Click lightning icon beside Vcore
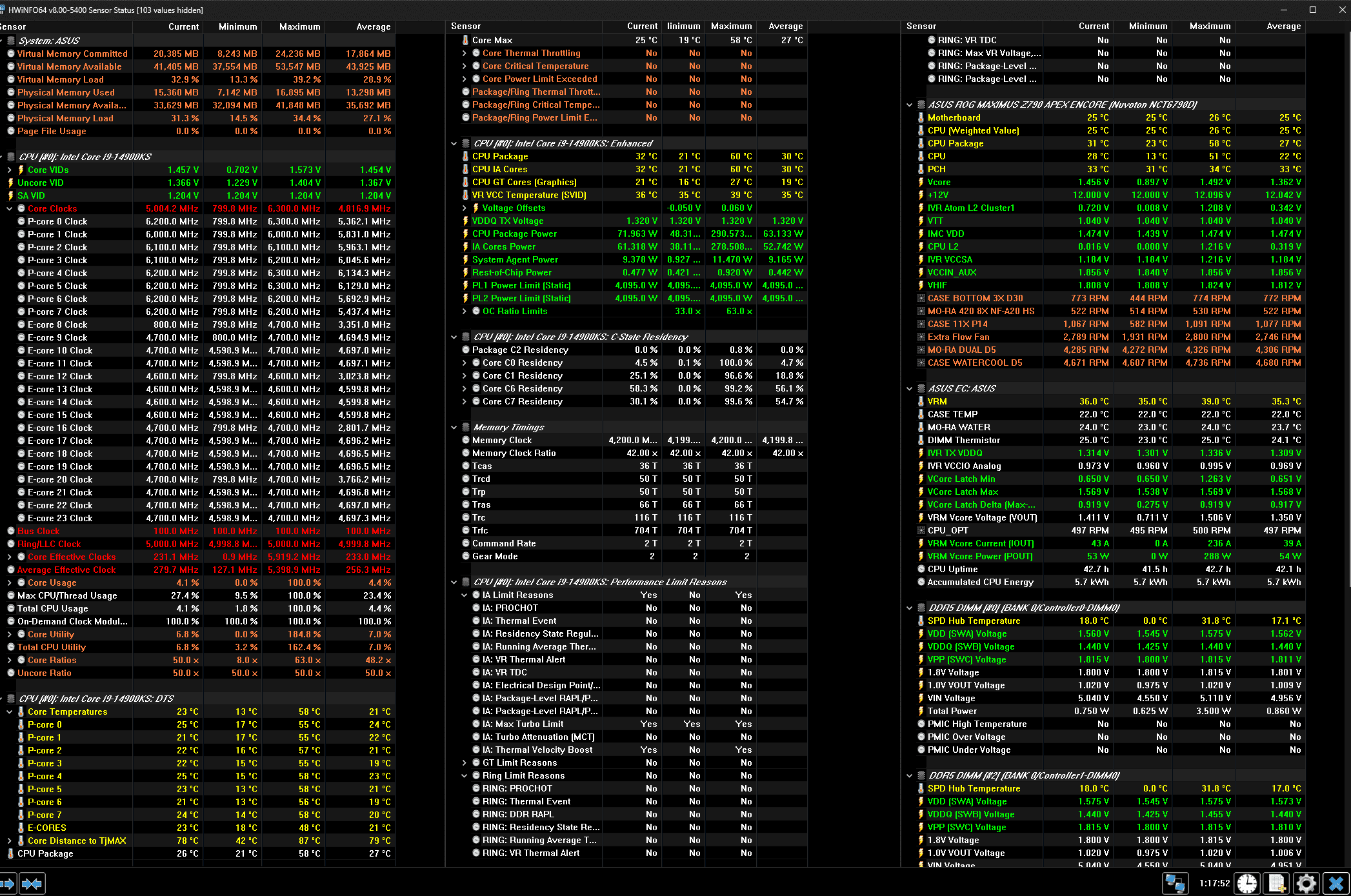The height and width of the screenshot is (896, 1351). [921, 182]
